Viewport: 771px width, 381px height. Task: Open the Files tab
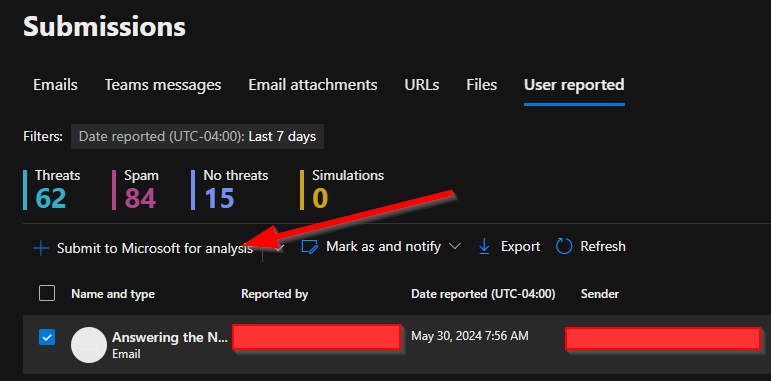[481, 85]
